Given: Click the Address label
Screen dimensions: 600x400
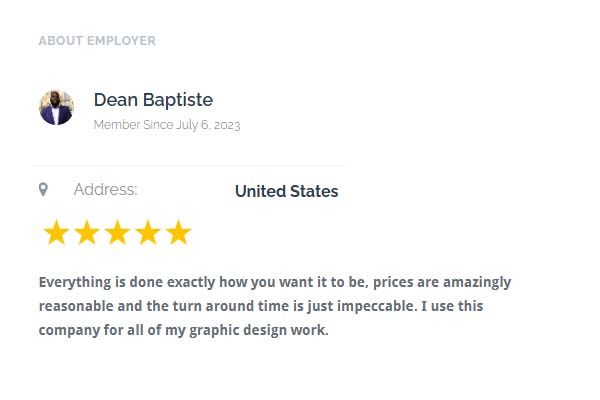Looking at the screenshot, I should point(105,189).
